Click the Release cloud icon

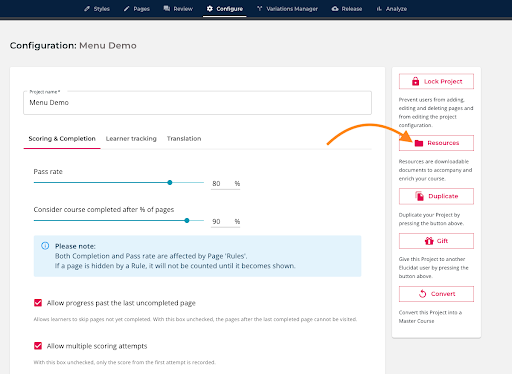pyautogui.click(x=335, y=9)
